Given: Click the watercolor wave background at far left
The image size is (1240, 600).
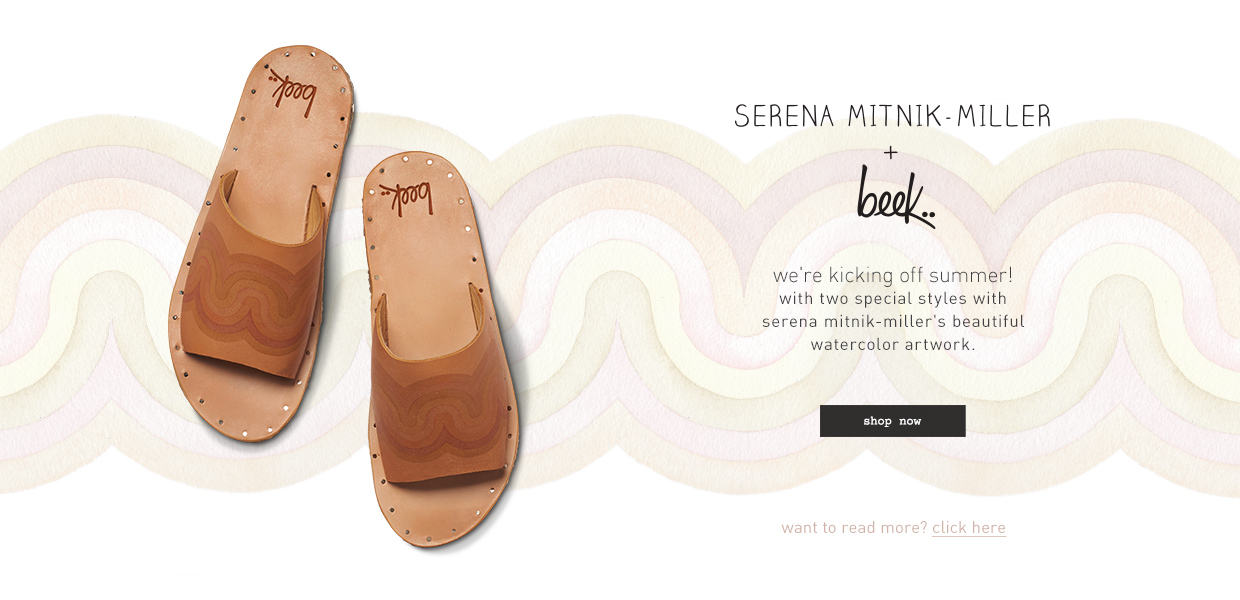Looking at the screenshot, I should tap(60, 300).
